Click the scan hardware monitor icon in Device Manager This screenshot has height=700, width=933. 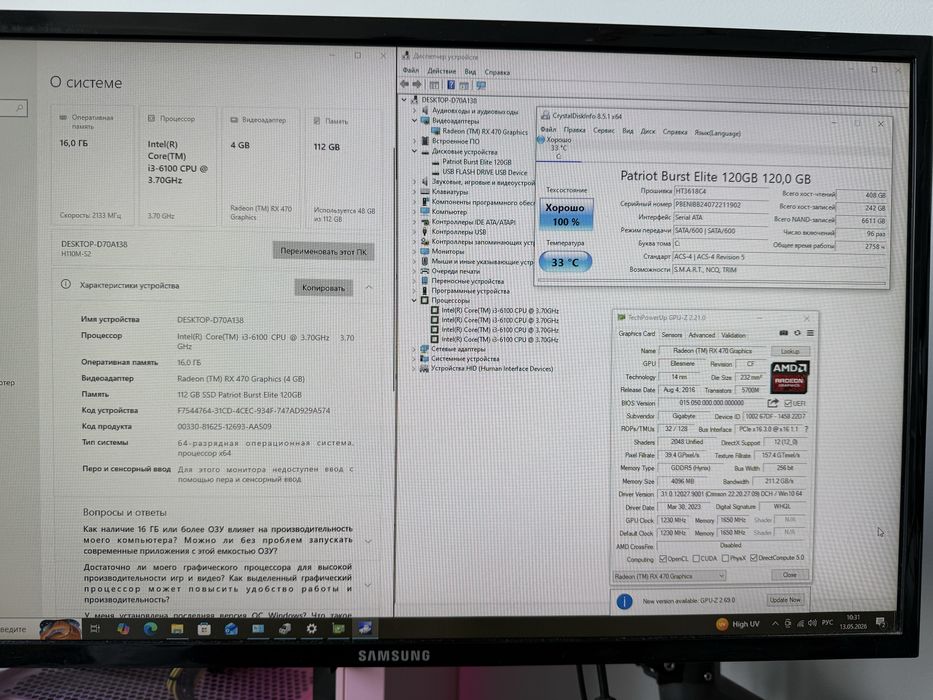[x=481, y=86]
